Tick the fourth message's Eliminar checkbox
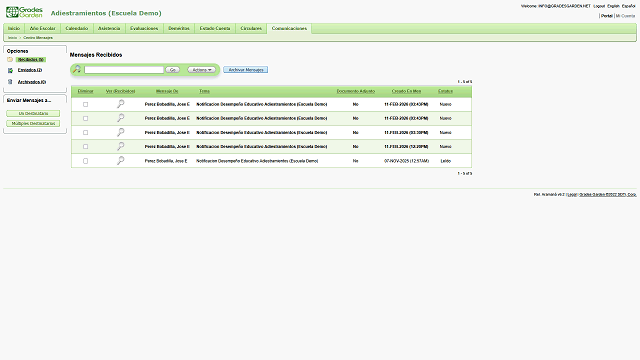This screenshot has height=360, width=640. click(x=85, y=147)
